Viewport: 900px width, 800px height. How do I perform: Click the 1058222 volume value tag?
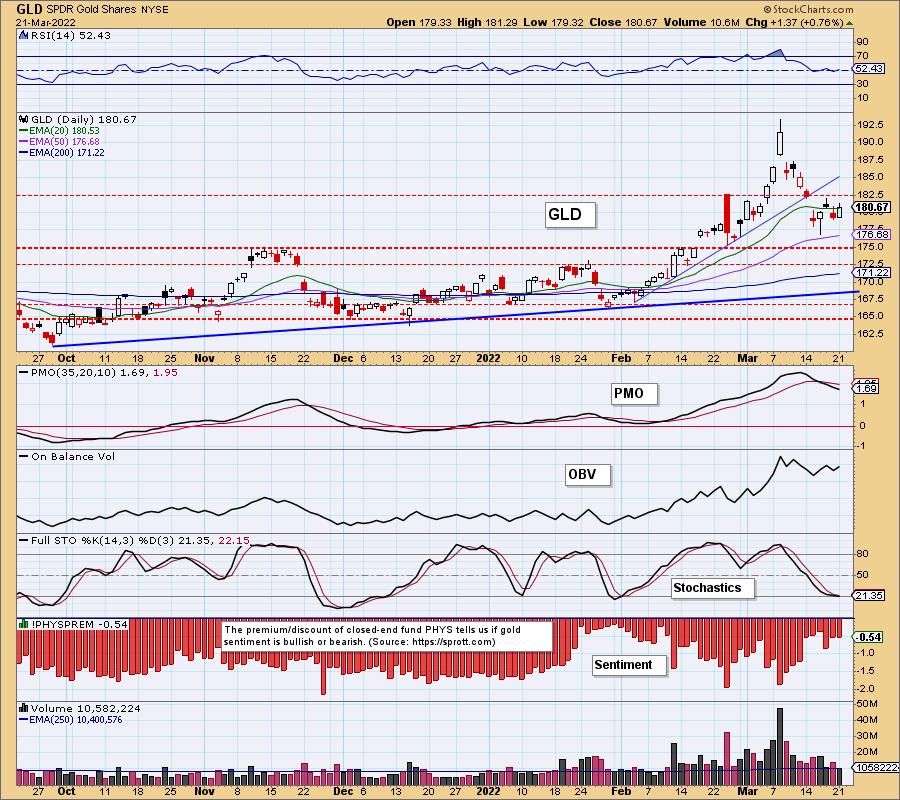[x=875, y=767]
